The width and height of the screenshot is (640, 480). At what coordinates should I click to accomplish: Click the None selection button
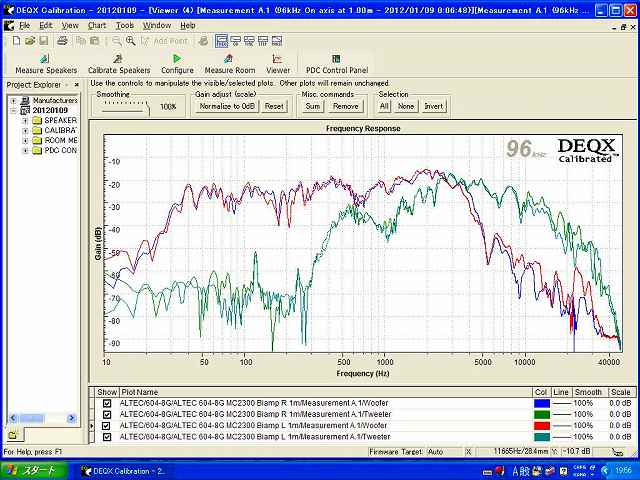pyautogui.click(x=406, y=107)
